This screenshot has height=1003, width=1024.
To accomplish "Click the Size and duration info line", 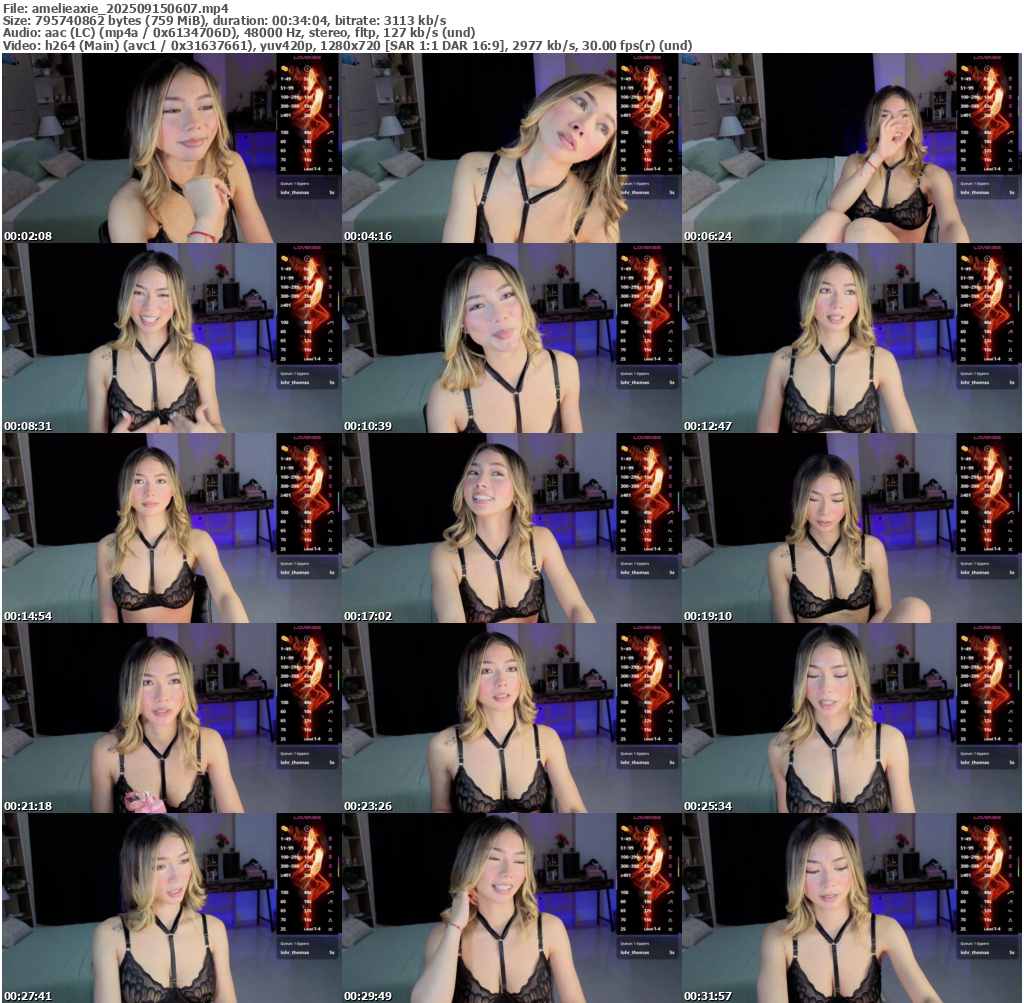I will click(225, 20).
